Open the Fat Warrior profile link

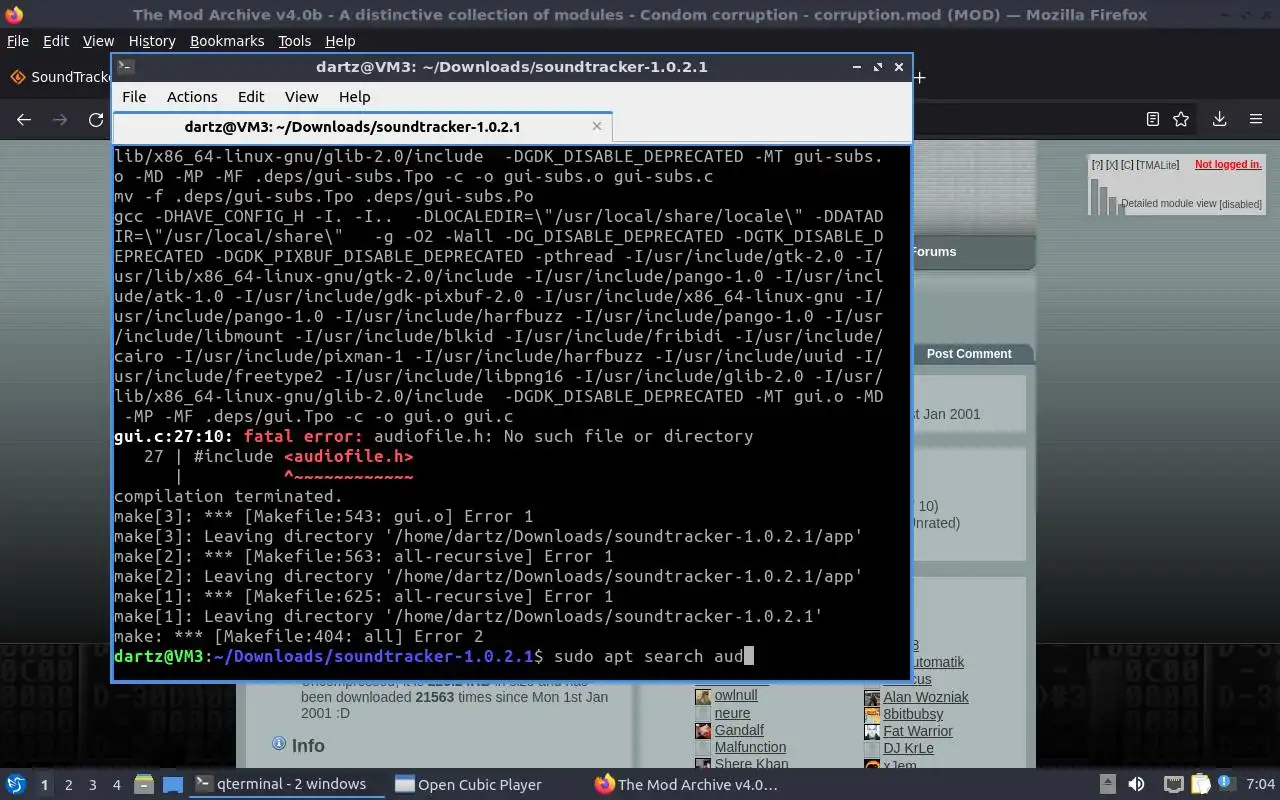tap(918, 731)
